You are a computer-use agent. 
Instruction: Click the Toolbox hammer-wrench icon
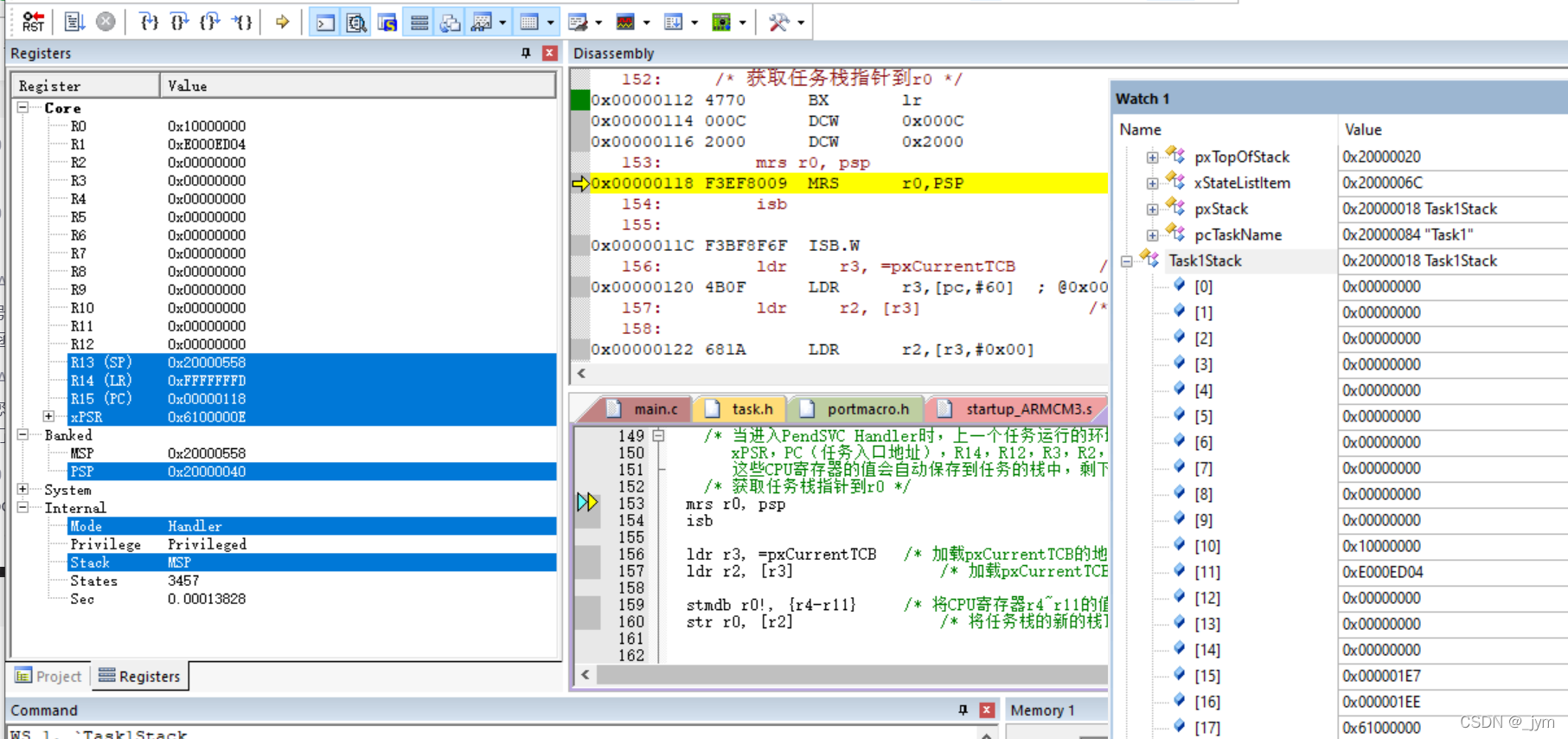778,22
